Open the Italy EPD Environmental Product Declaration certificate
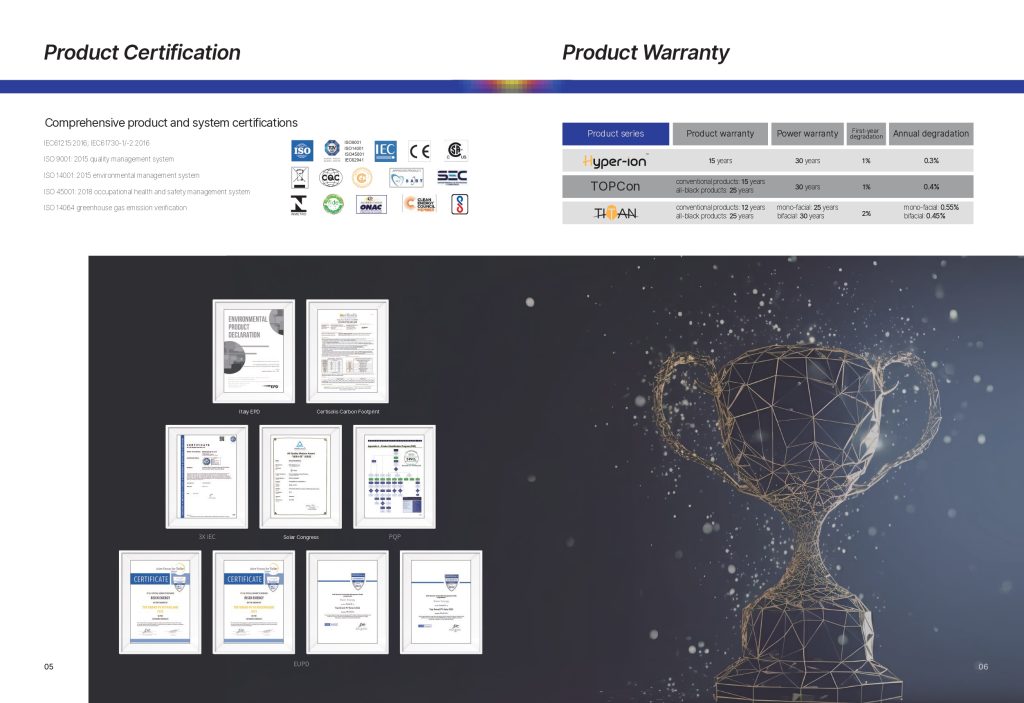The image size is (1024, 703). [x=253, y=351]
